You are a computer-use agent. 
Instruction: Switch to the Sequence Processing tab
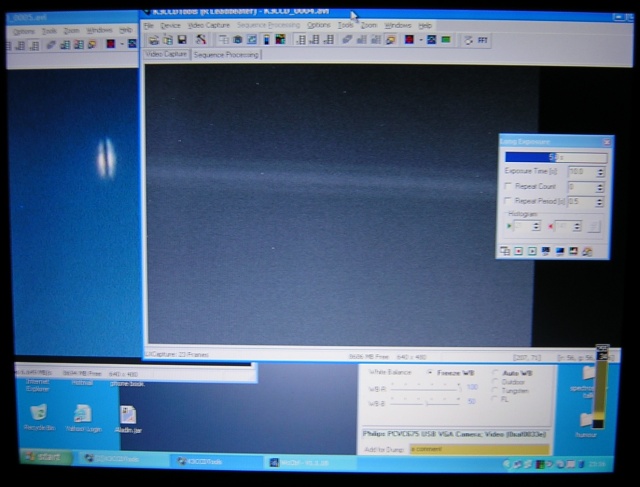pyautogui.click(x=226, y=55)
